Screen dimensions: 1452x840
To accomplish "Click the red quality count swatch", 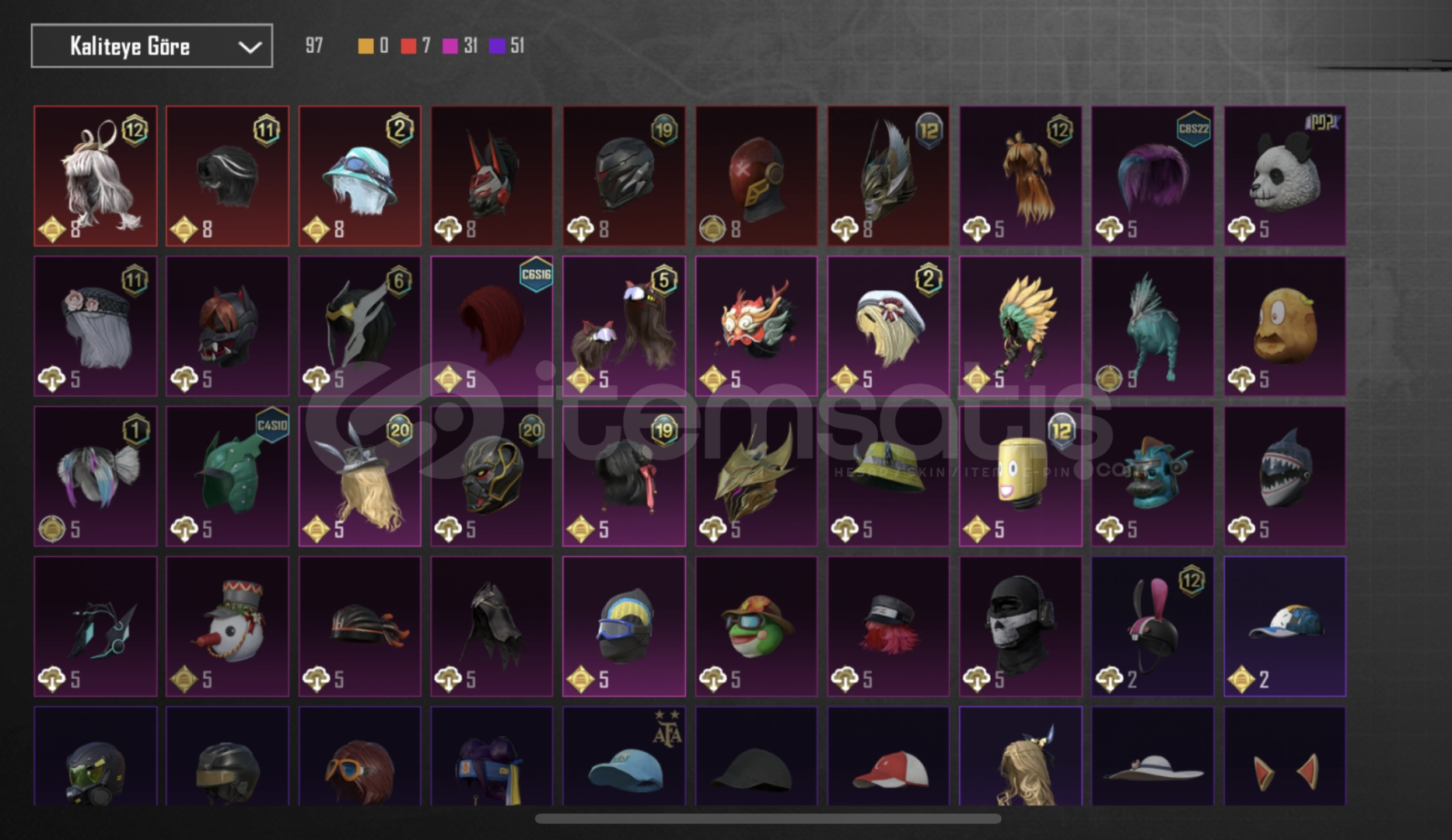I will 408,47.
